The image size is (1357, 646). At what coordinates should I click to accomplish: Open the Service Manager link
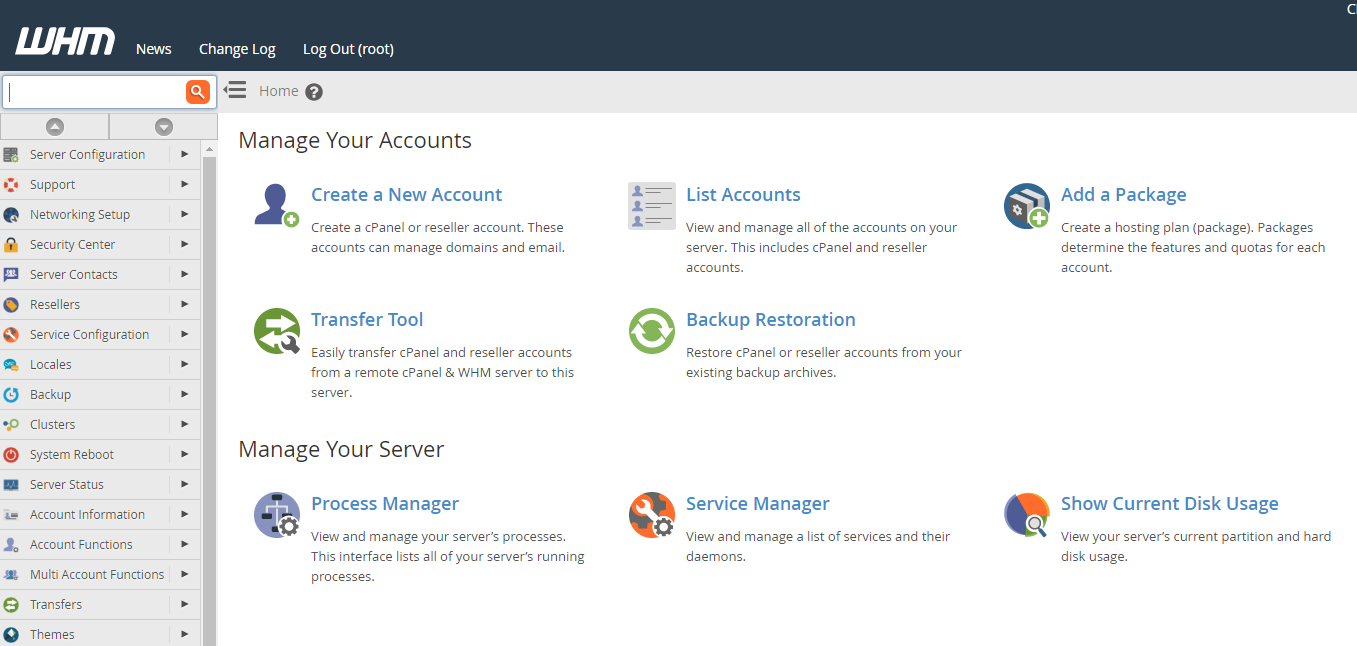(x=758, y=504)
